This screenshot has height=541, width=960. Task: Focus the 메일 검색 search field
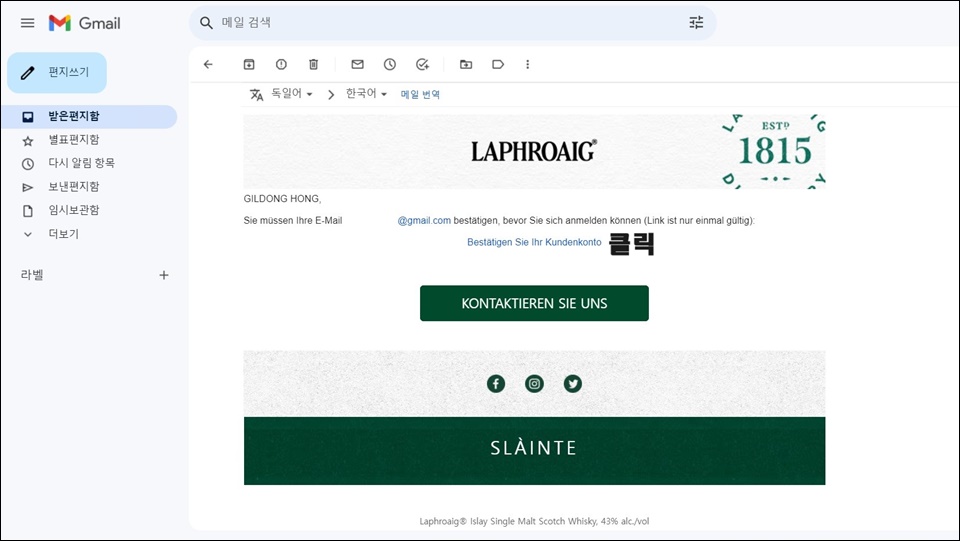[x=453, y=23]
